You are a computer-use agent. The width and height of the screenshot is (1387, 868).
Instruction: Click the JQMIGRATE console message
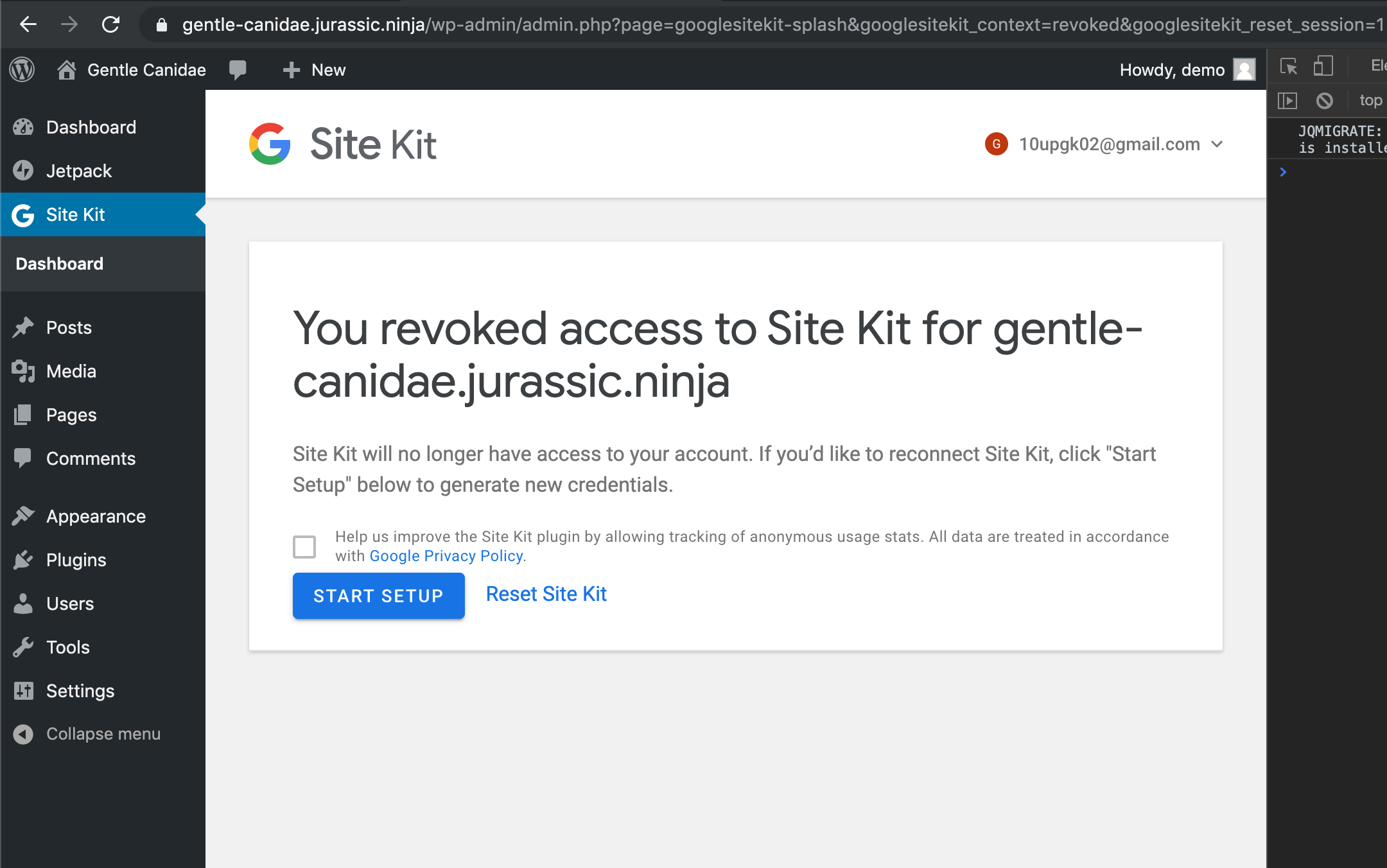point(1342,139)
